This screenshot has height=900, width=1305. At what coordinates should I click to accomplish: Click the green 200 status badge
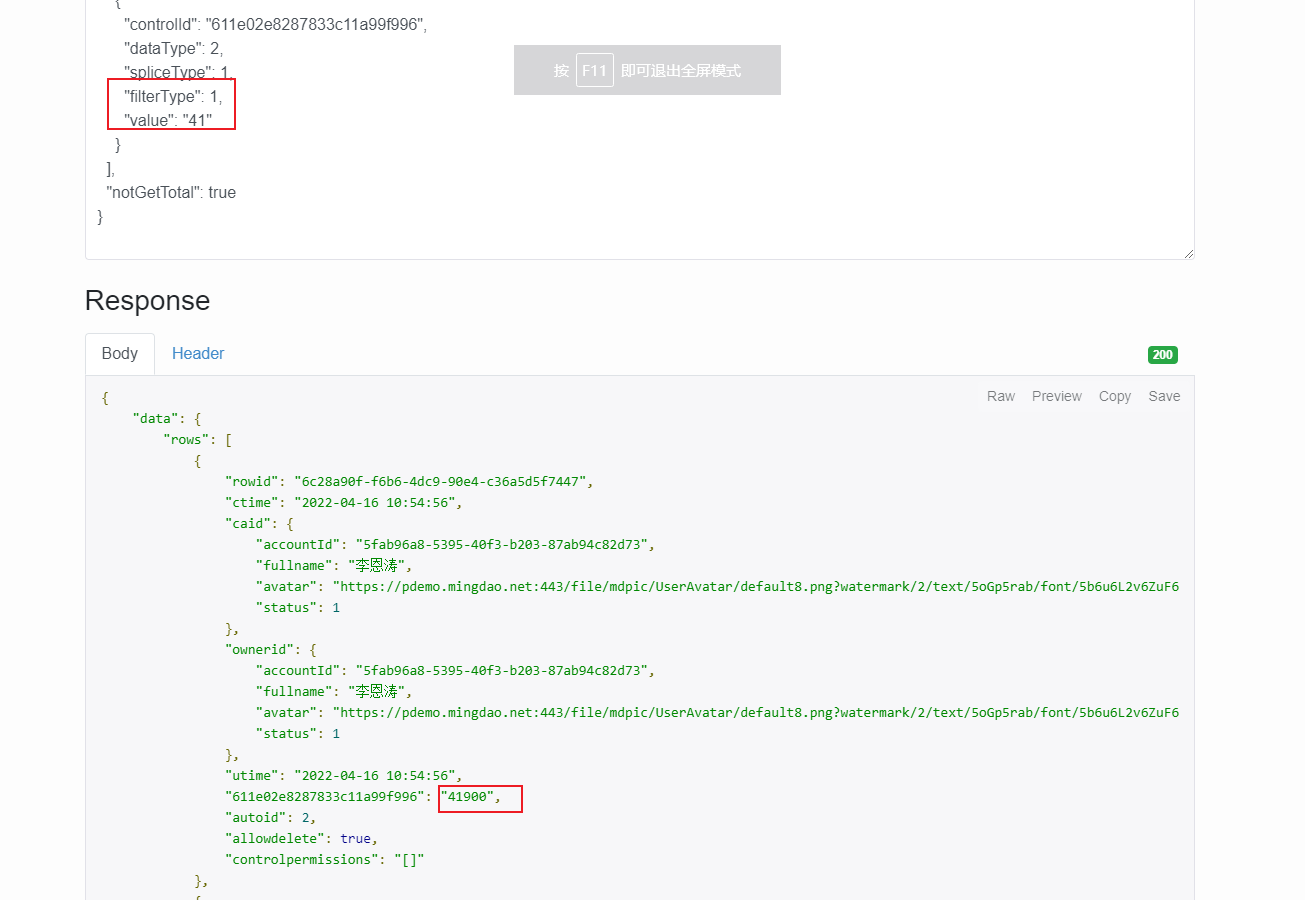click(x=1162, y=354)
